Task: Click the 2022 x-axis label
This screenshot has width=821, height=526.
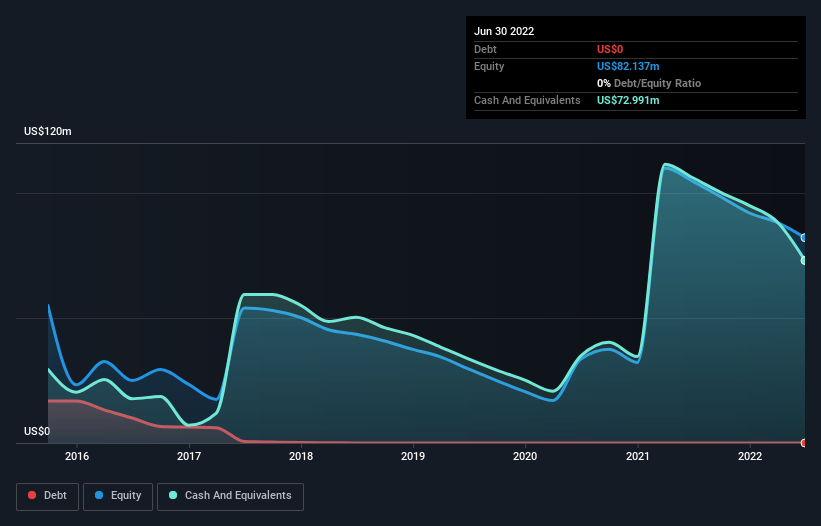Action: (x=750, y=456)
